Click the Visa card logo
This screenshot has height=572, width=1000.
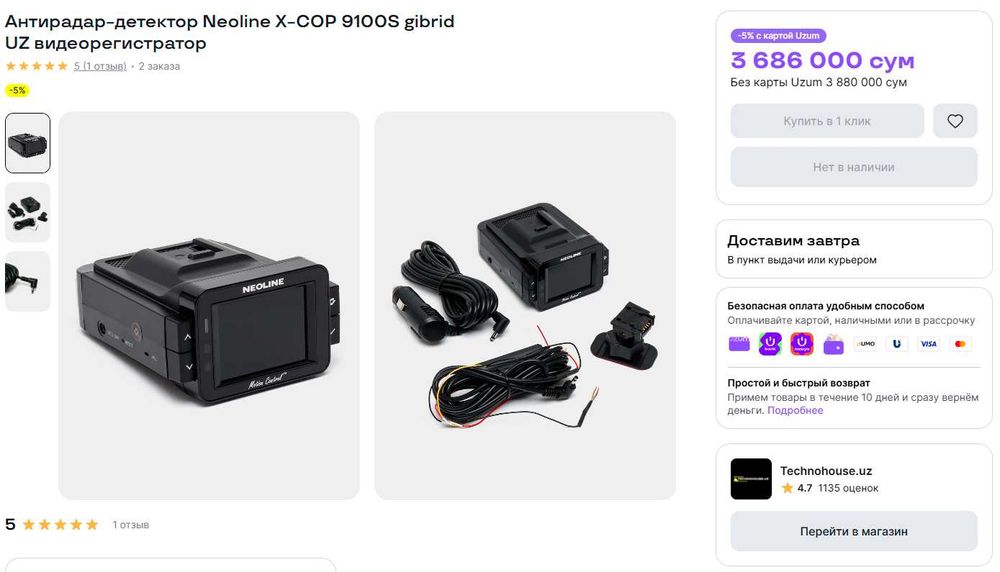click(x=929, y=344)
